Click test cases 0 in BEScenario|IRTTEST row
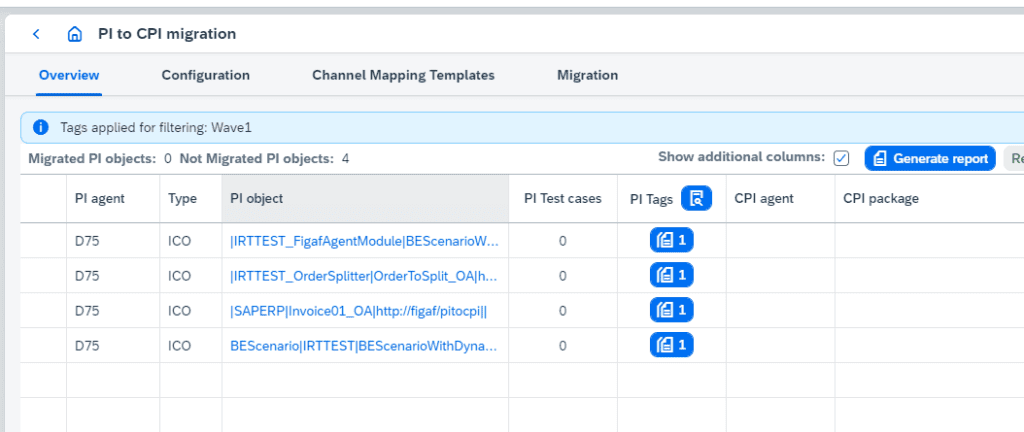This screenshot has height=432, width=1024. tap(562, 347)
